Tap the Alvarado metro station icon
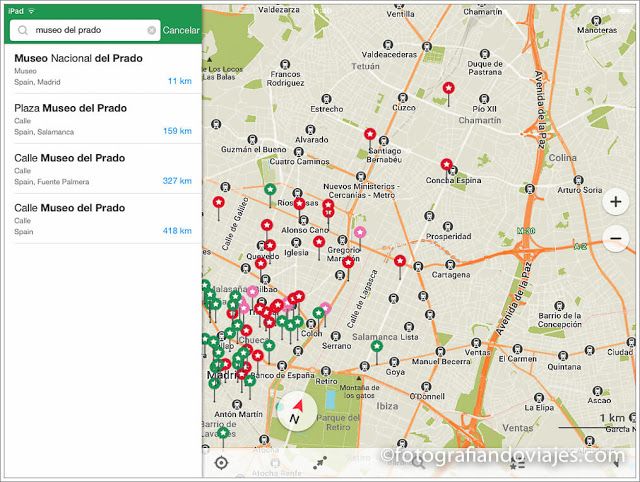The height and width of the screenshot is (482, 640). click(311, 130)
